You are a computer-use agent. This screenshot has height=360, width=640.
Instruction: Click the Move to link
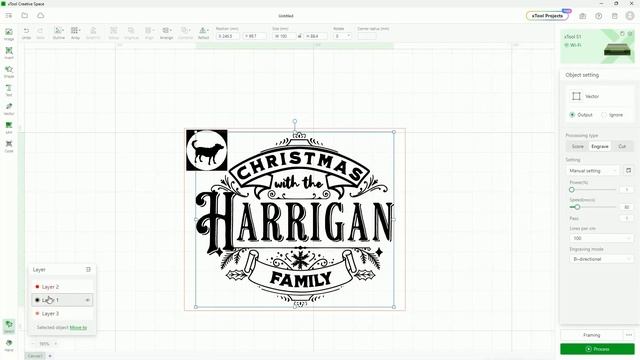point(78,327)
